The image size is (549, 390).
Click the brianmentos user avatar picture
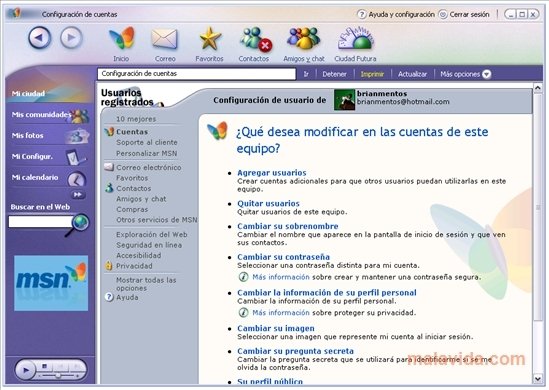pyautogui.click(x=344, y=100)
